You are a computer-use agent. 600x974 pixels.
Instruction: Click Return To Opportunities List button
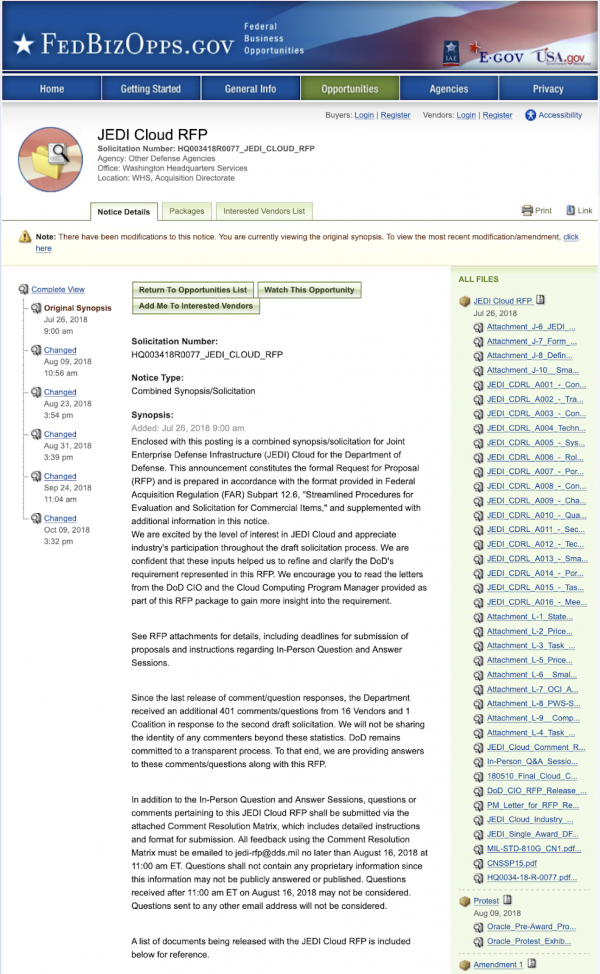coord(193,290)
